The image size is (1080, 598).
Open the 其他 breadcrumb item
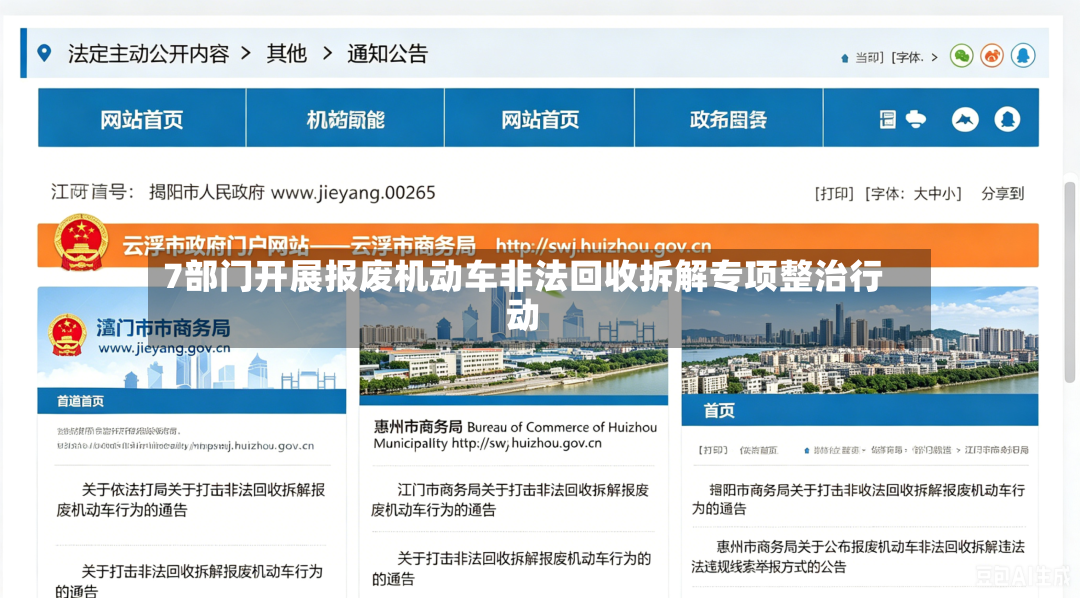287,54
